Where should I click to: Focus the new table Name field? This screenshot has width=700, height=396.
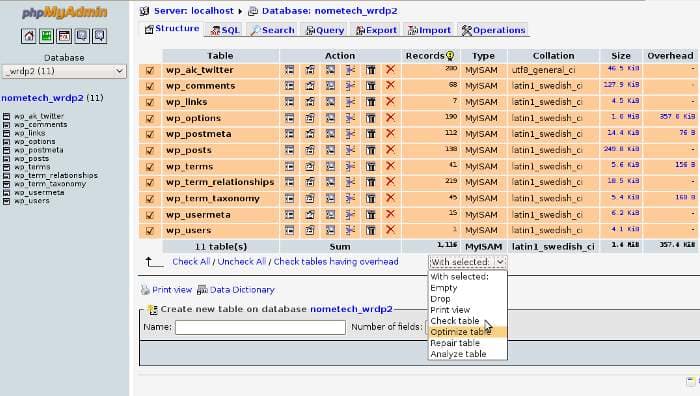(260, 327)
